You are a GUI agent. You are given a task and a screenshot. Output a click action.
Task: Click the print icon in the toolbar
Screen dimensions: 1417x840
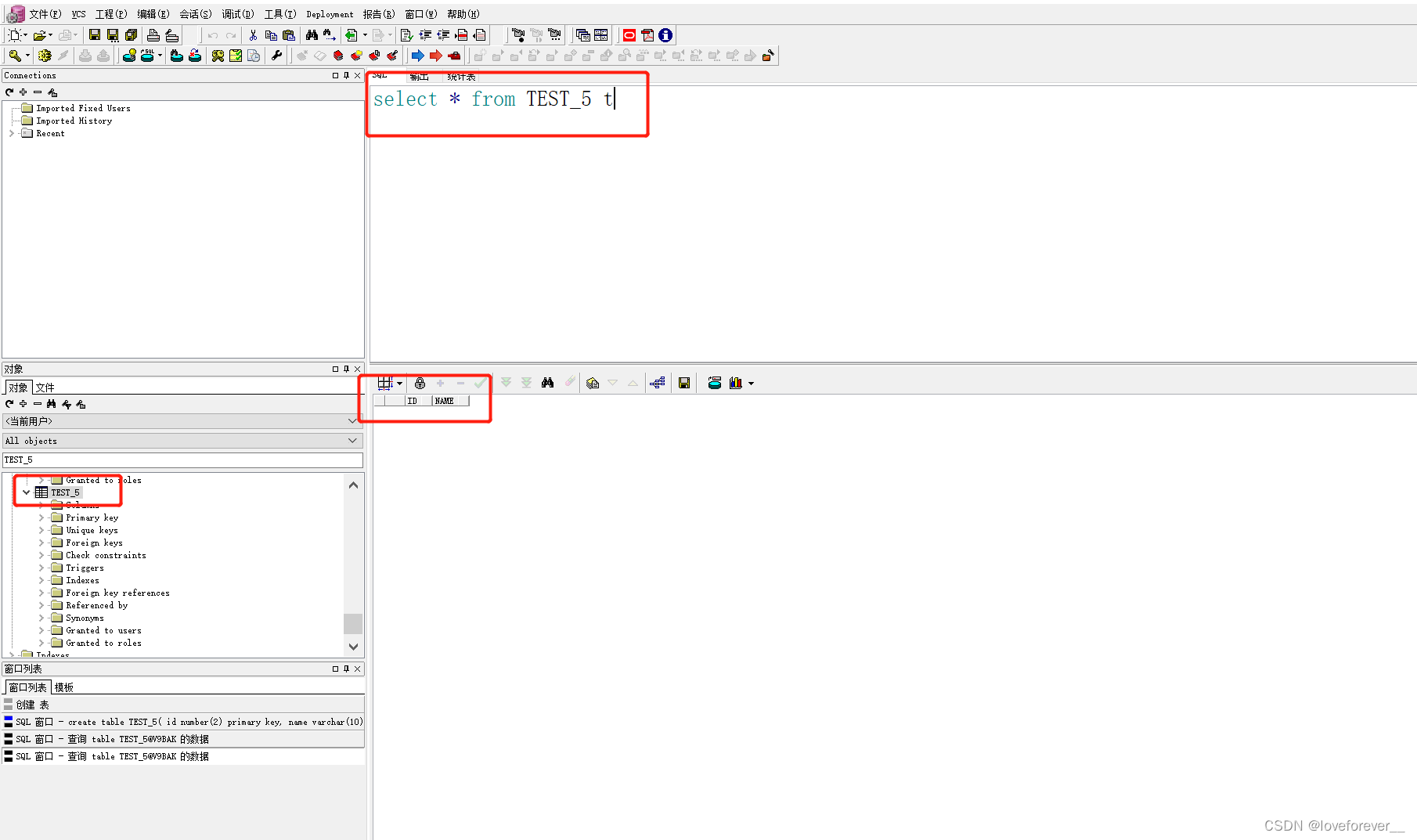[x=153, y=34]
